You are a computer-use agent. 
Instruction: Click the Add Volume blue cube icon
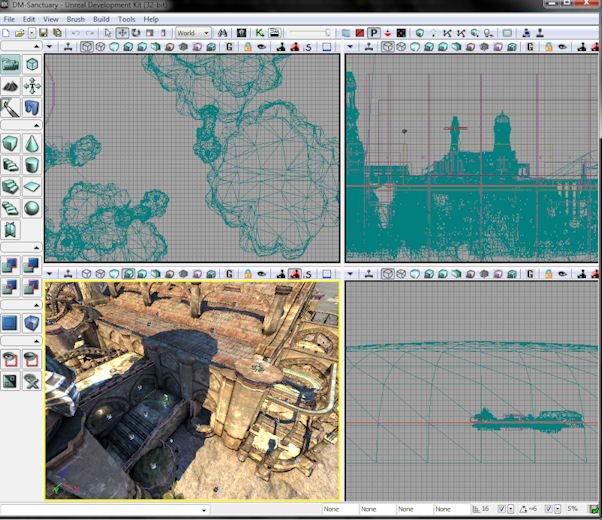pos(32,323)
